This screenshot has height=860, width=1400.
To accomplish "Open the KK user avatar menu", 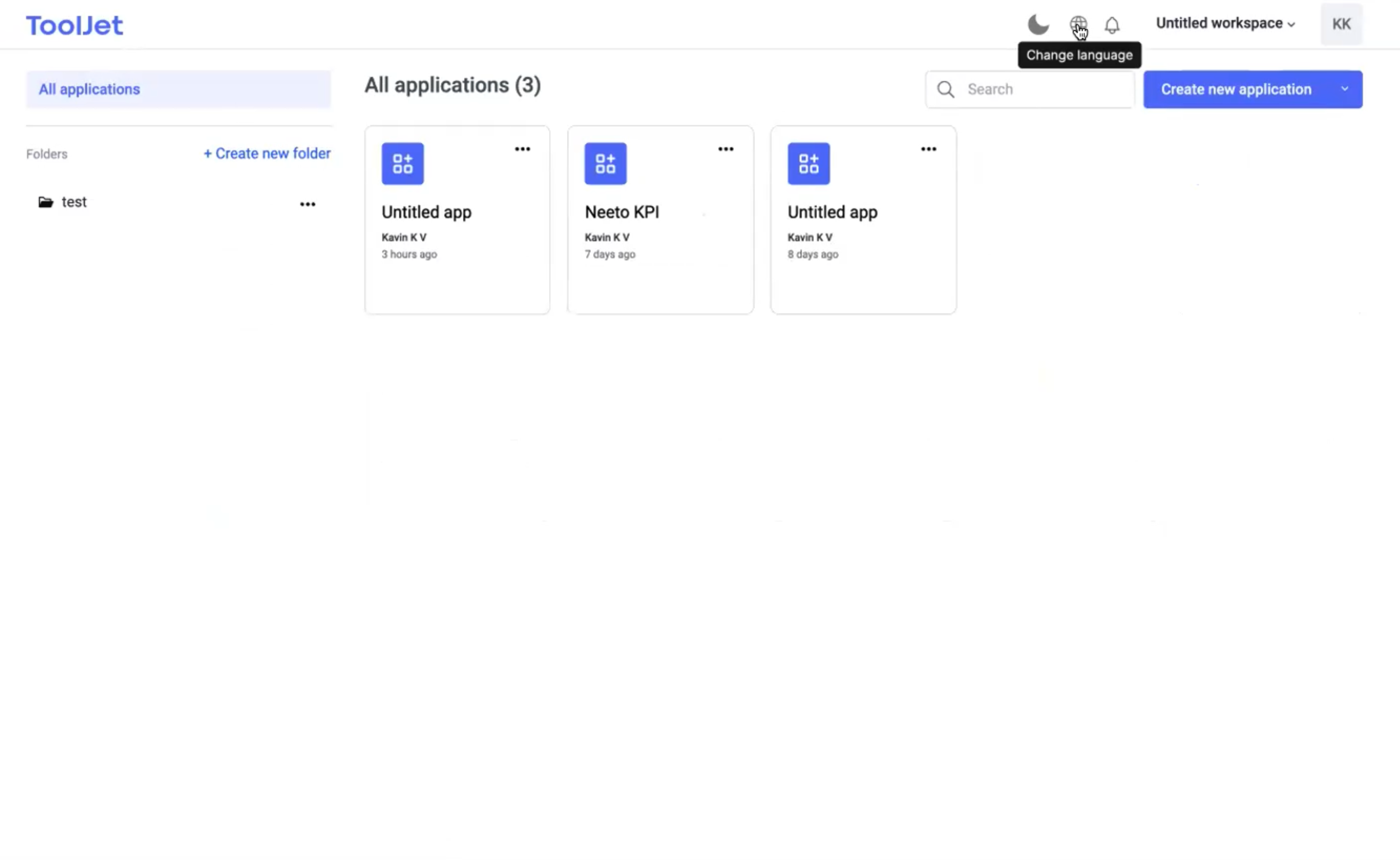I will coord(1341,25).
